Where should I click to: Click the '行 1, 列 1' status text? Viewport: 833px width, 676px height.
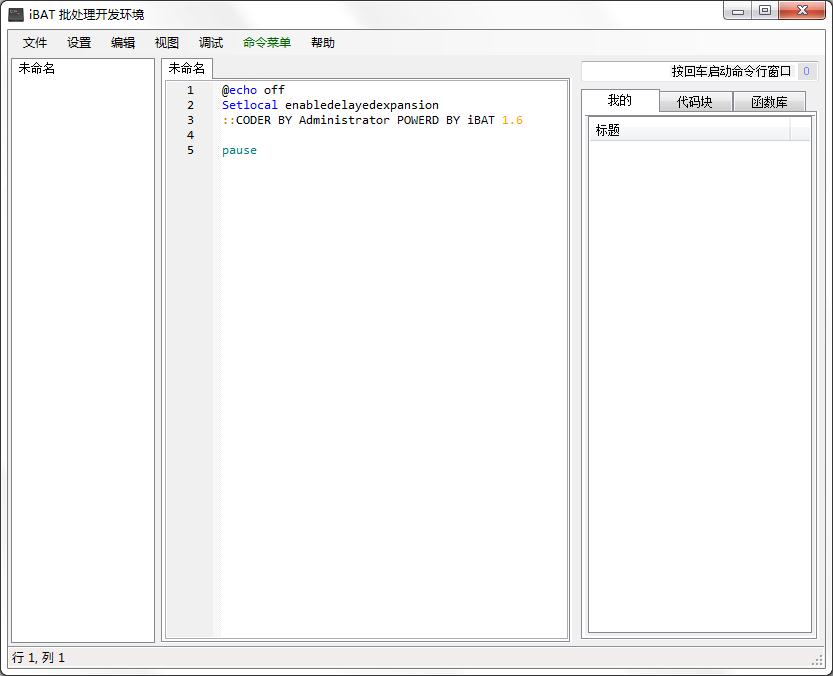(38, 657)
